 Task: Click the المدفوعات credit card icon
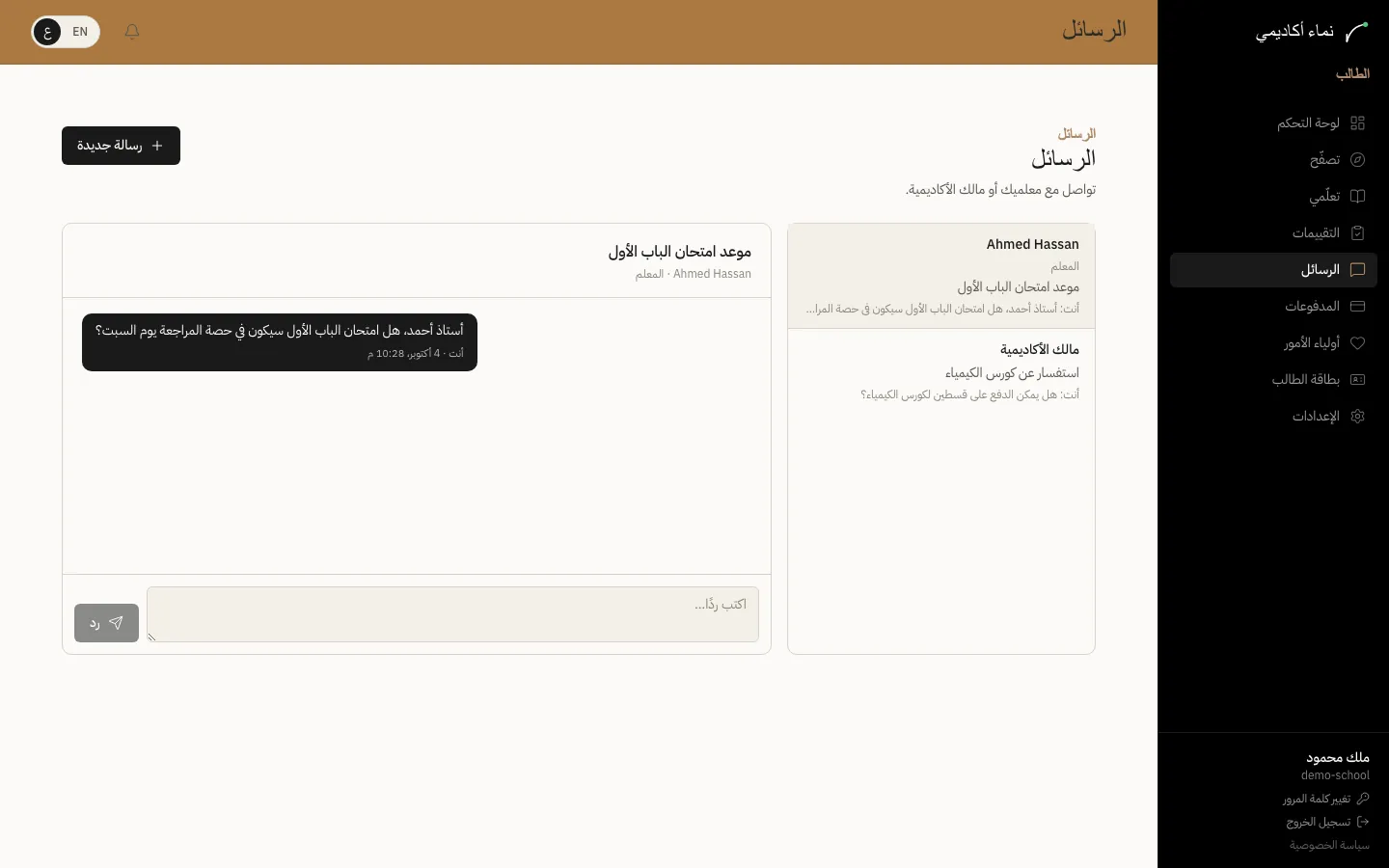[1358, 307]
